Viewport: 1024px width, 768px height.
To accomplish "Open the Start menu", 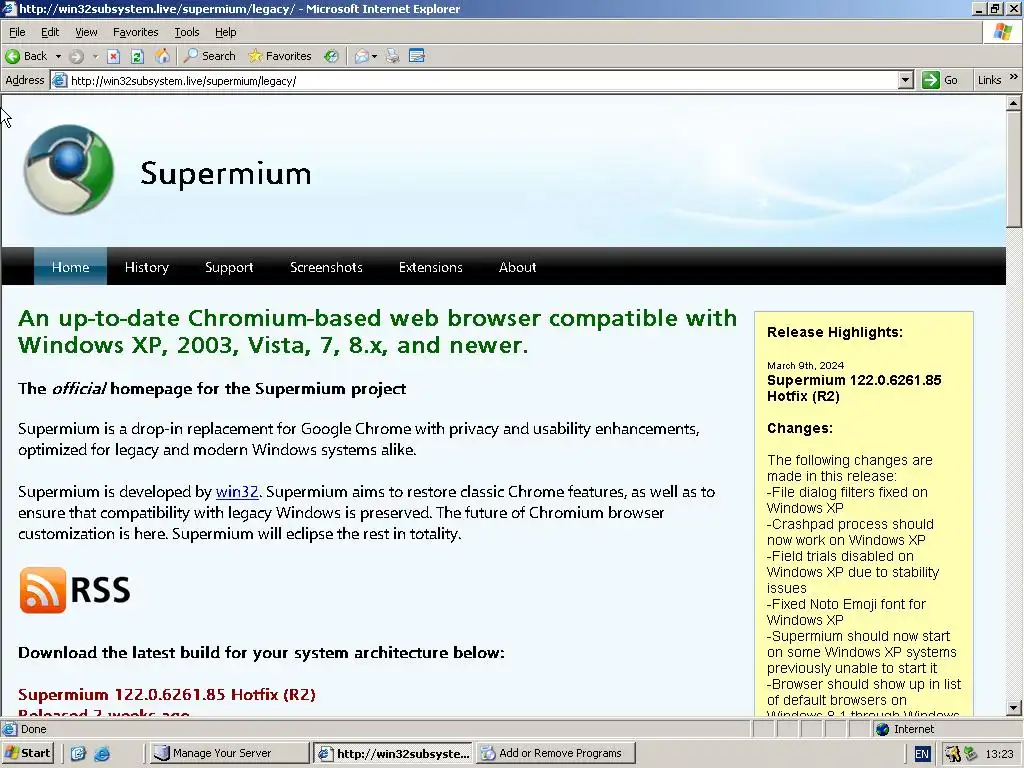I will coord(27,753).
